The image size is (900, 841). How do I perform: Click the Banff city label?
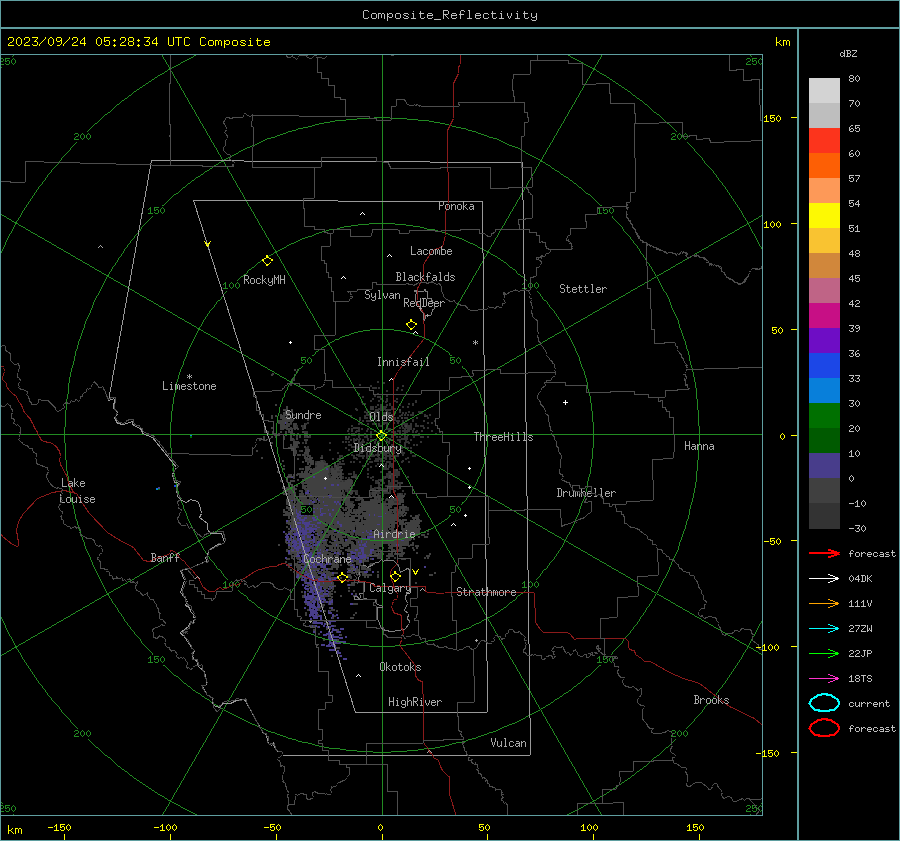[x=165, y=557]
